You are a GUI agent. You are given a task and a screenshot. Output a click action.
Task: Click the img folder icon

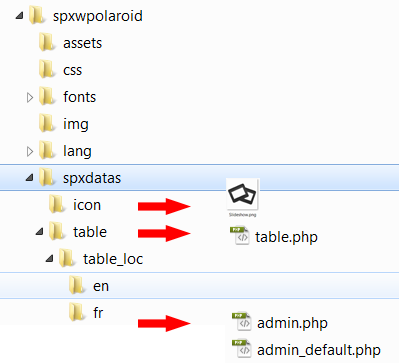[x=46, y=123]
